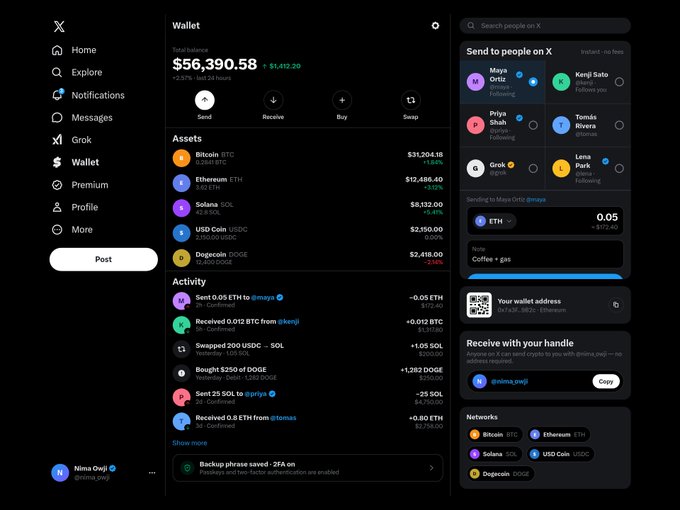Click the Note field with Coffee + gas

click(x=545, y=254)
